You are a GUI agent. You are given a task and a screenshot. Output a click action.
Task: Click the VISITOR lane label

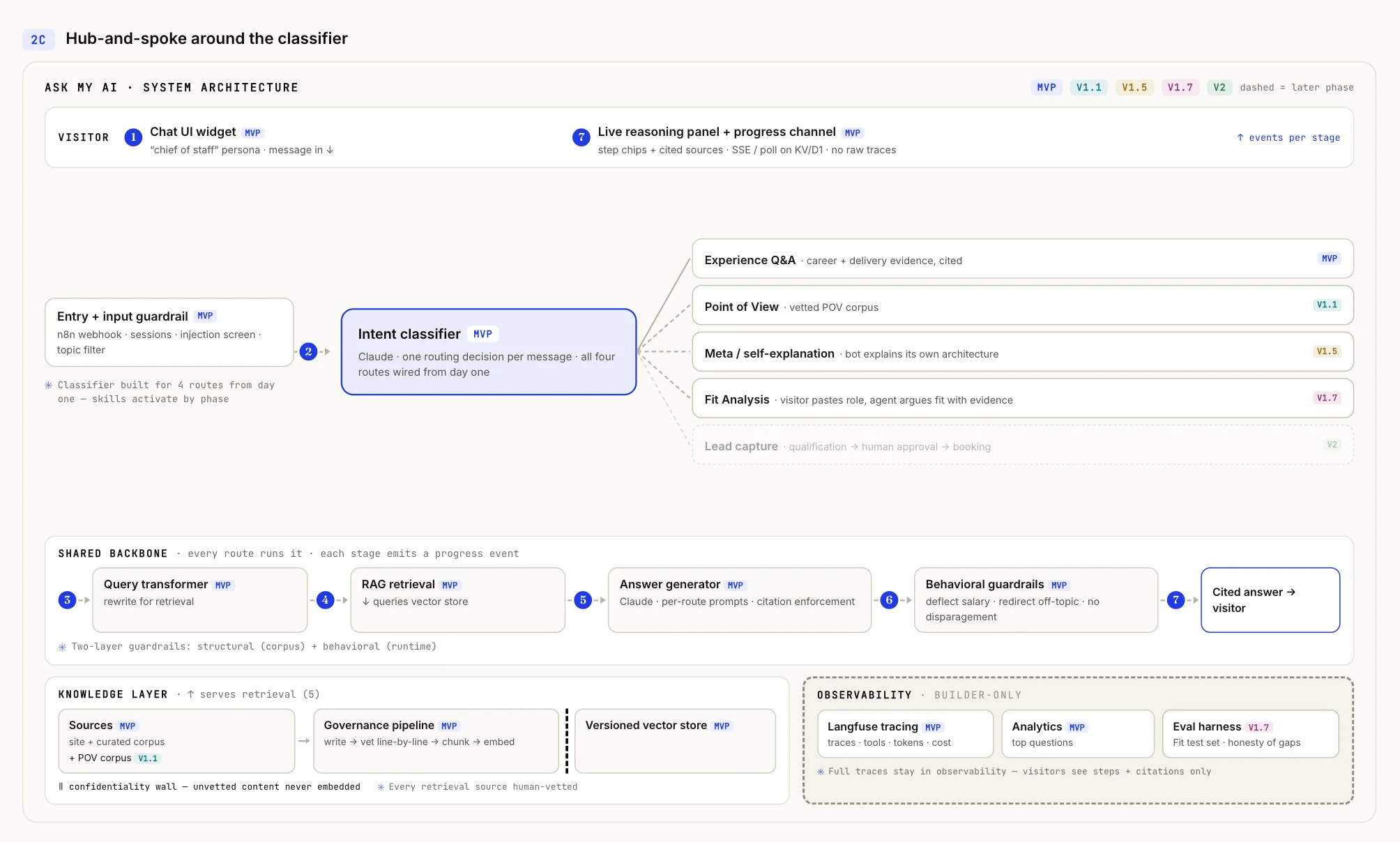[x=84, y=138]
